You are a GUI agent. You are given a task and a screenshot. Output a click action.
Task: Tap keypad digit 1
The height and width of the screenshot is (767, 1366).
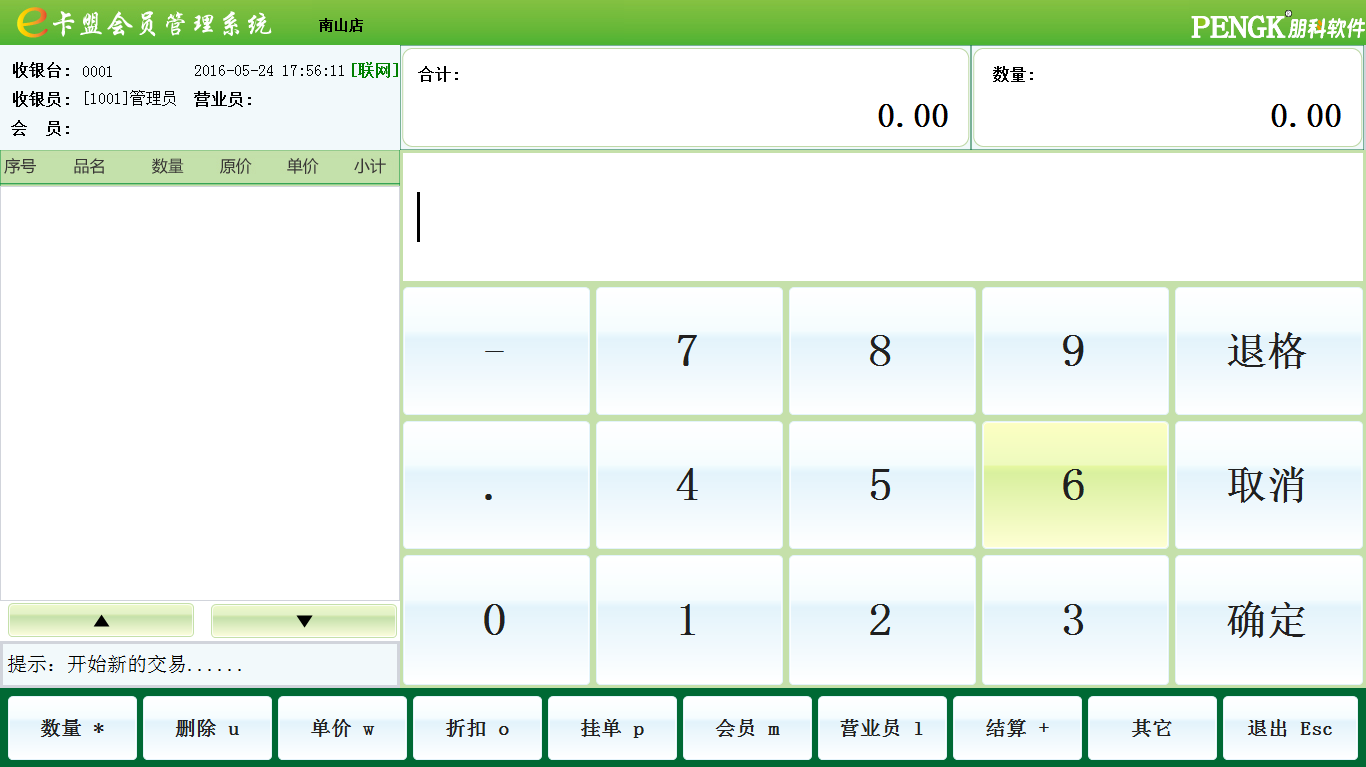point(689,620)
